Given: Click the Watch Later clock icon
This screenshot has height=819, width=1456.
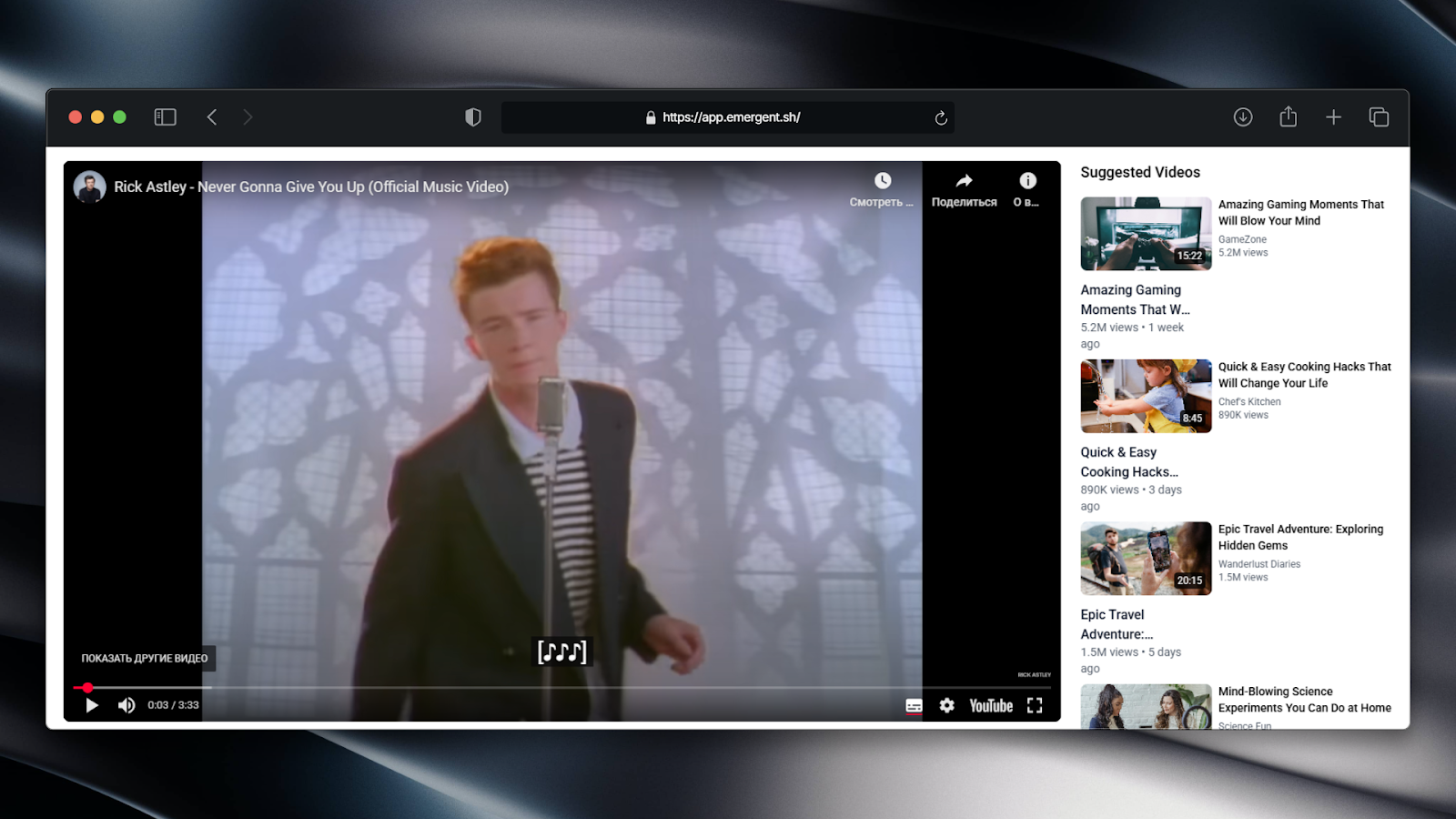Looking at the screenshot, I should click(x=882, y=180).
